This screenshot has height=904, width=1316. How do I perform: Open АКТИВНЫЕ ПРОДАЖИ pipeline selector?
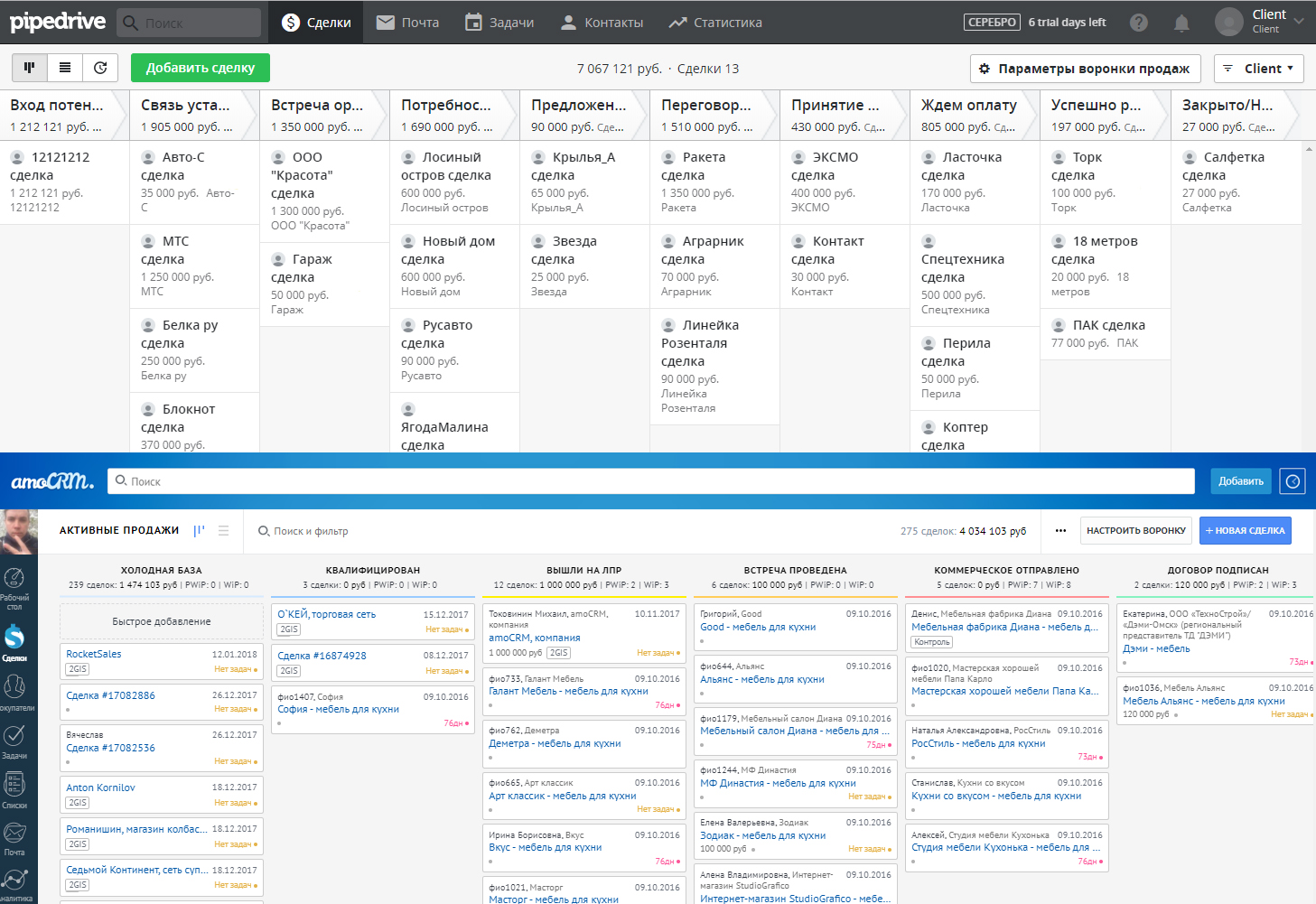point(119,531)
